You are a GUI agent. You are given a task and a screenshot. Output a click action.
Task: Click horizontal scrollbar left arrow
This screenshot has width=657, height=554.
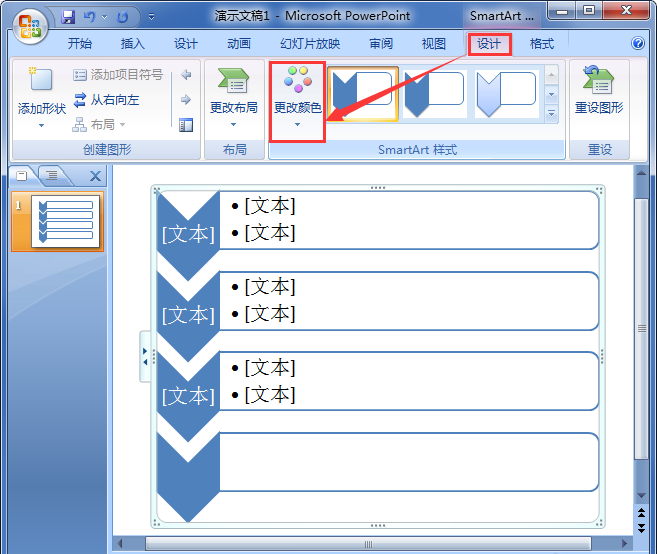tap(120, 544)
